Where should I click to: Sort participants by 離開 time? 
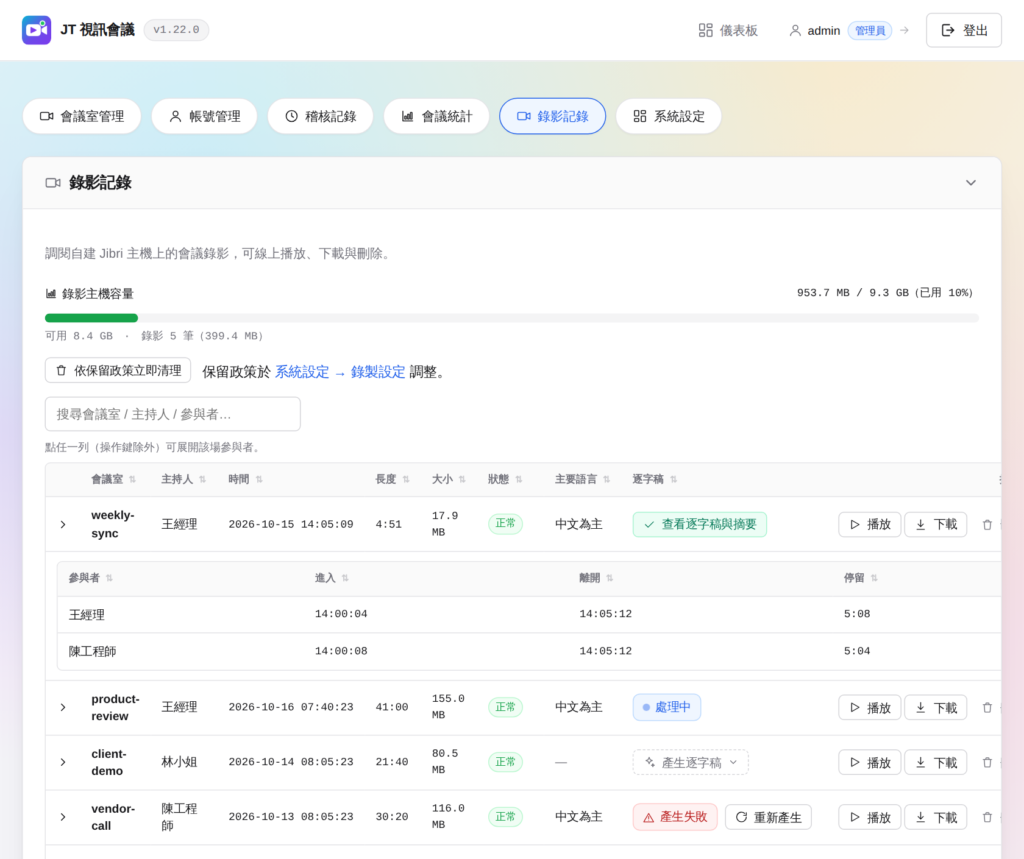596,578
